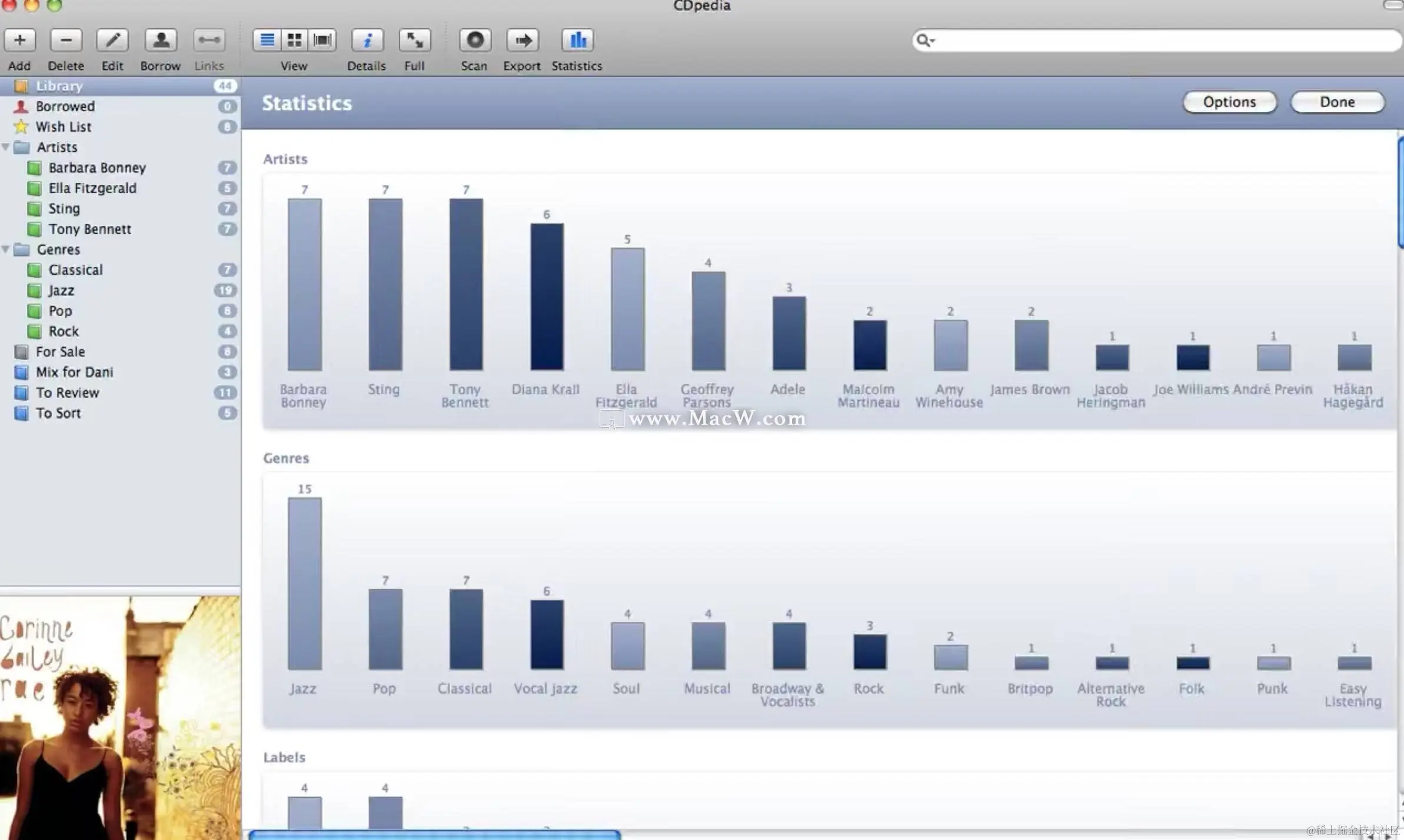The height and width of the screenshot is (840, 1404).
Task: Click the Export arrow icon
Action: [x=523, y=40]
